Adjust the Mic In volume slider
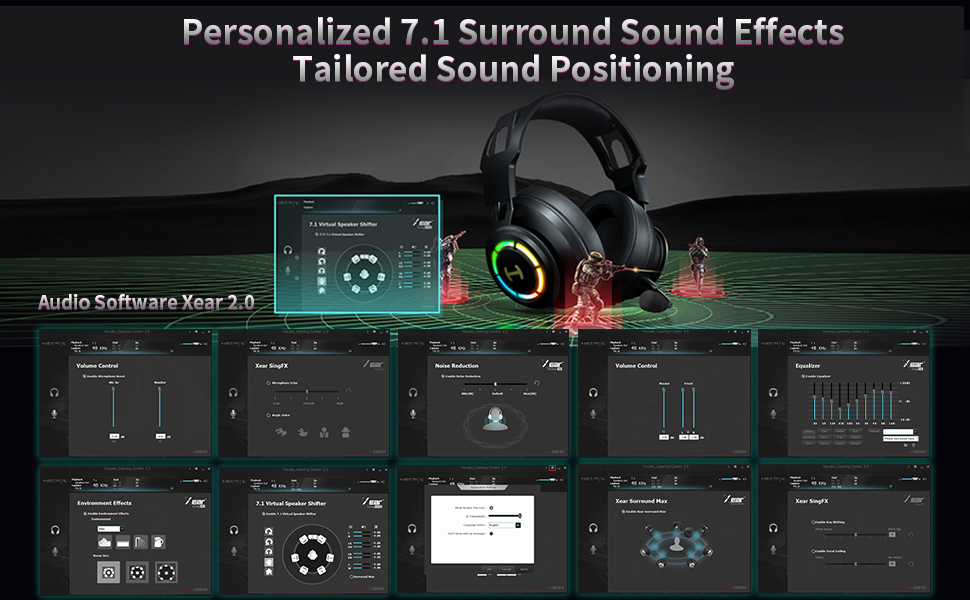 [x=113, y=407]
